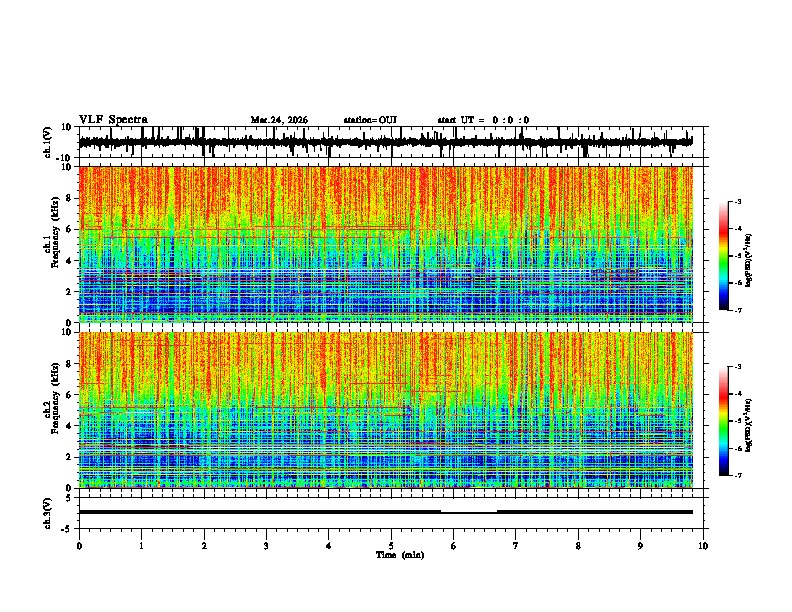
Task: Select the "start UT = 0 : 0 : 0" text
Action: [x=483, y=120]
